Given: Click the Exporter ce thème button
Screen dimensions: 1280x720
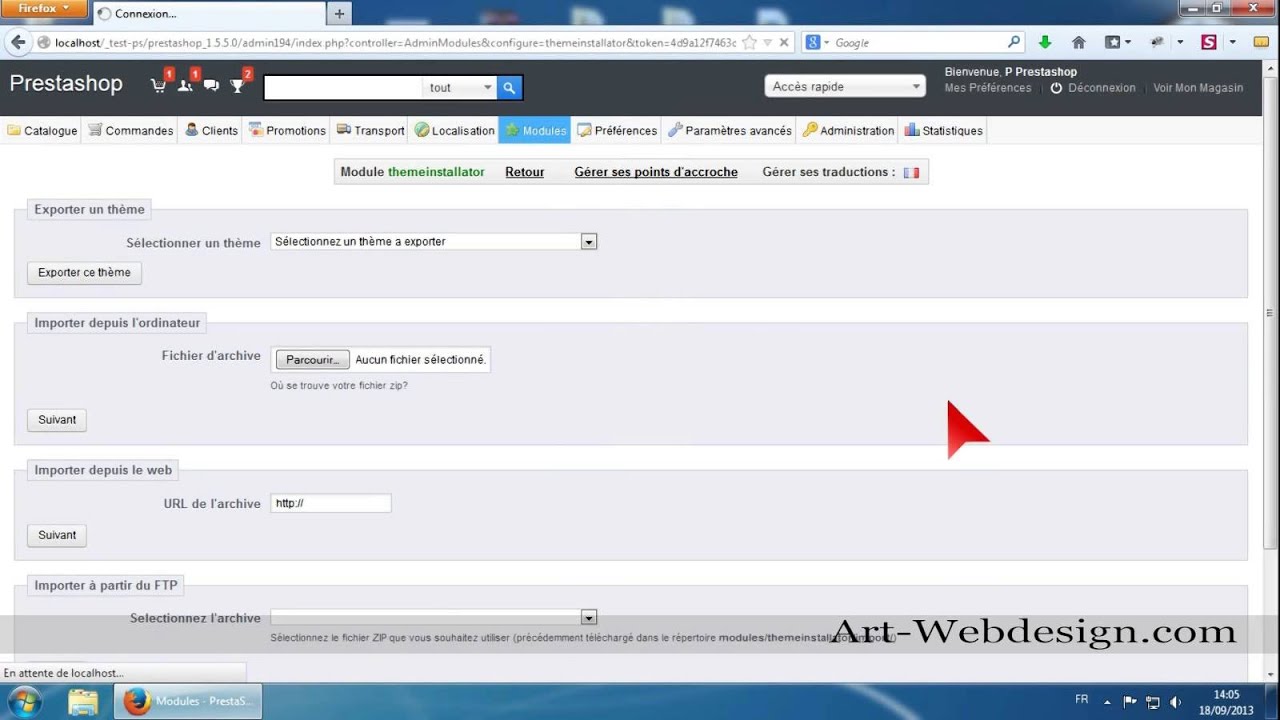Looking at the screenshot, I should (x=84, y=273).
